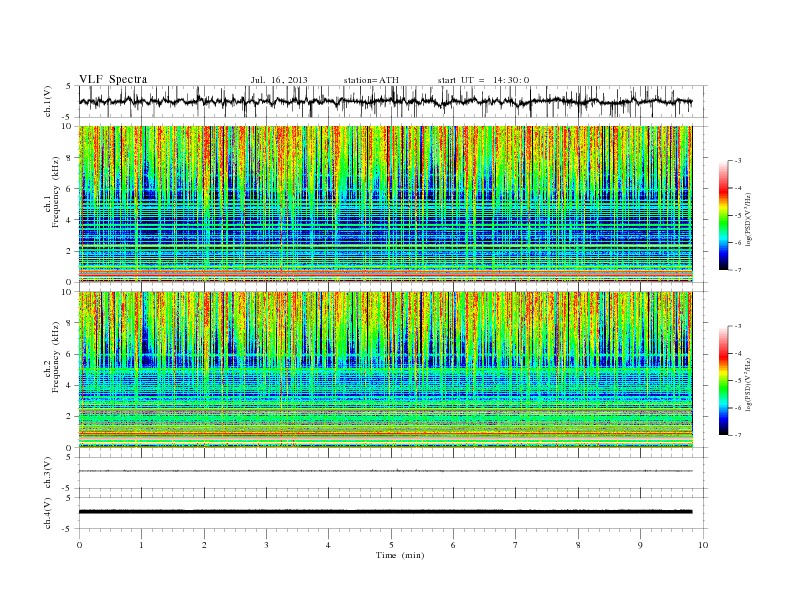
Task: Click time axis tick label "0" at the bottom
Action: point(79,545)
